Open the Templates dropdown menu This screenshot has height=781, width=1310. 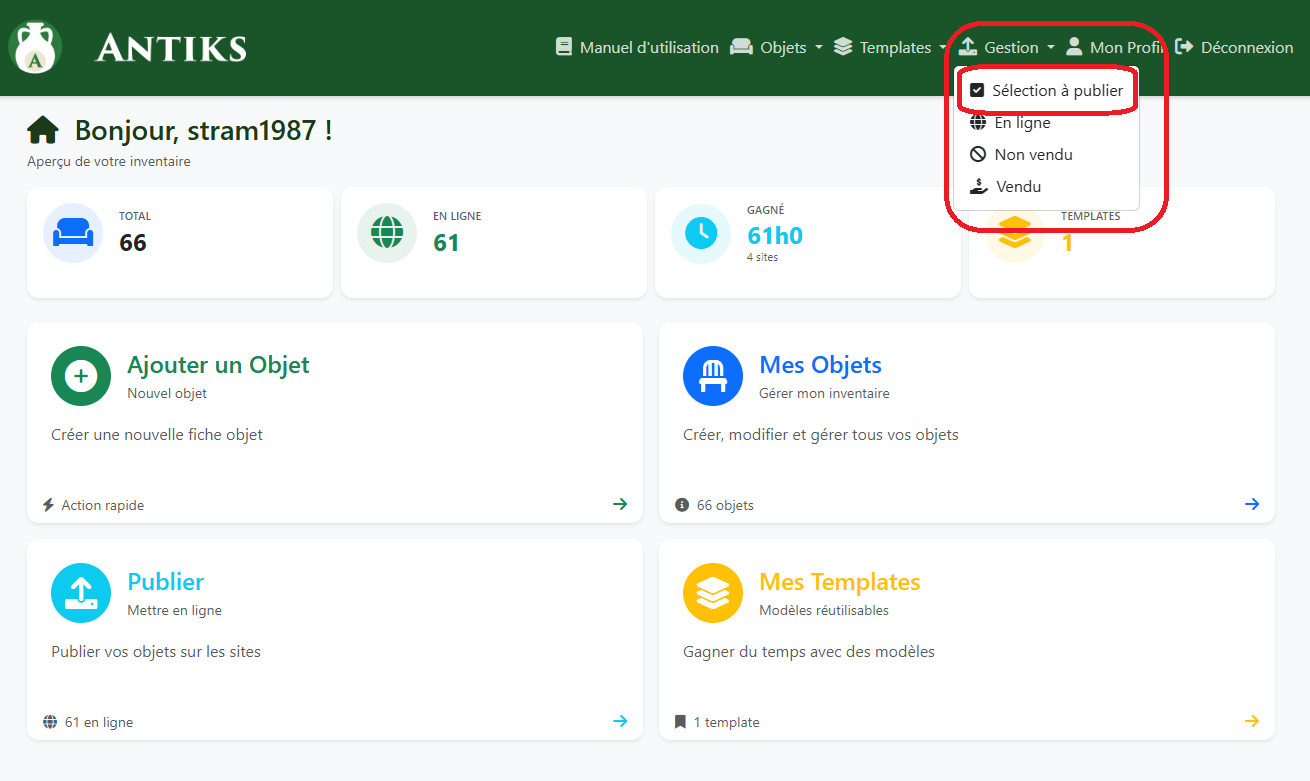889,48
